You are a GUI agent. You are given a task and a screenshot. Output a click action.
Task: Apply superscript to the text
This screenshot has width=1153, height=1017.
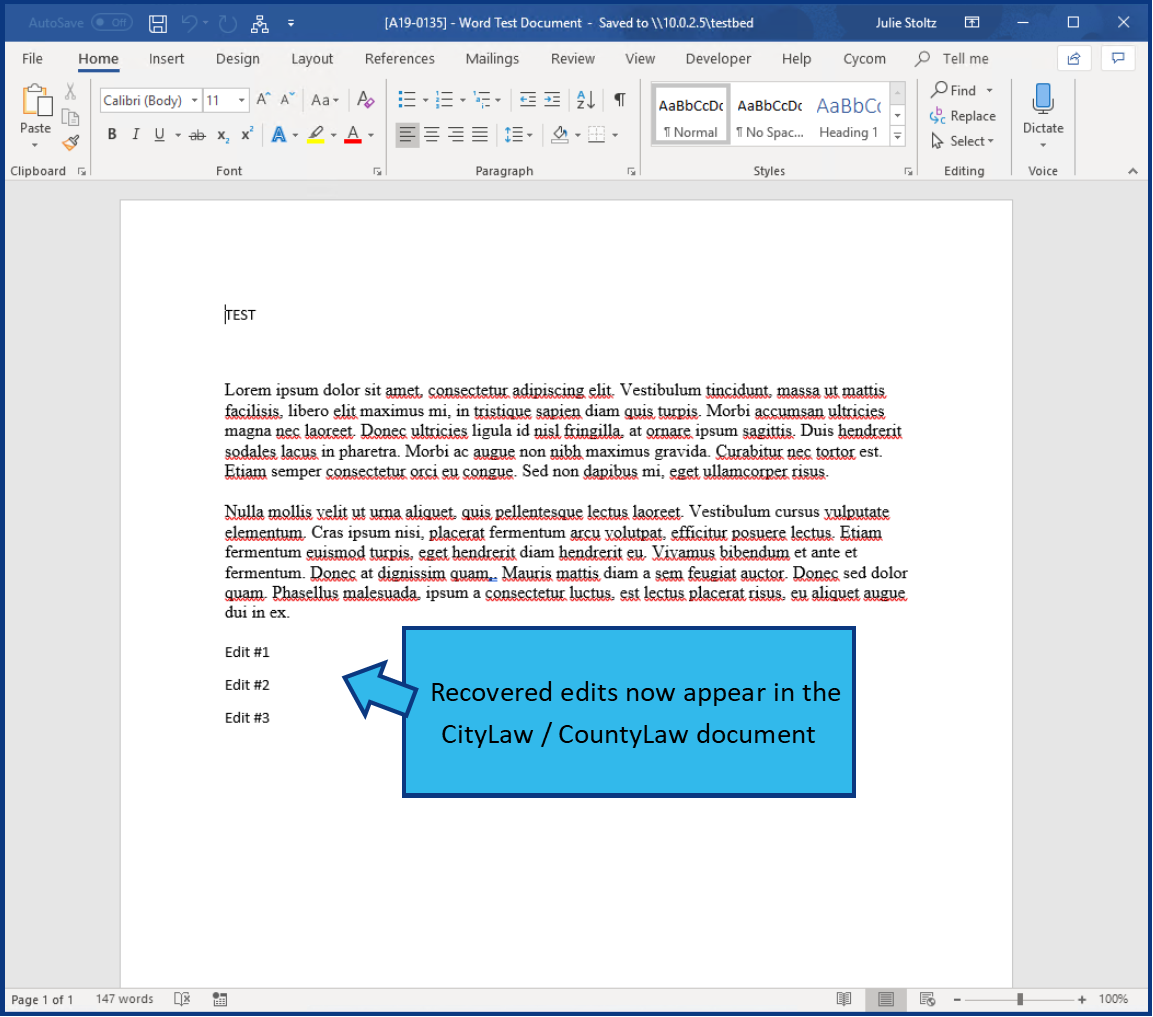tap(246, 134)
